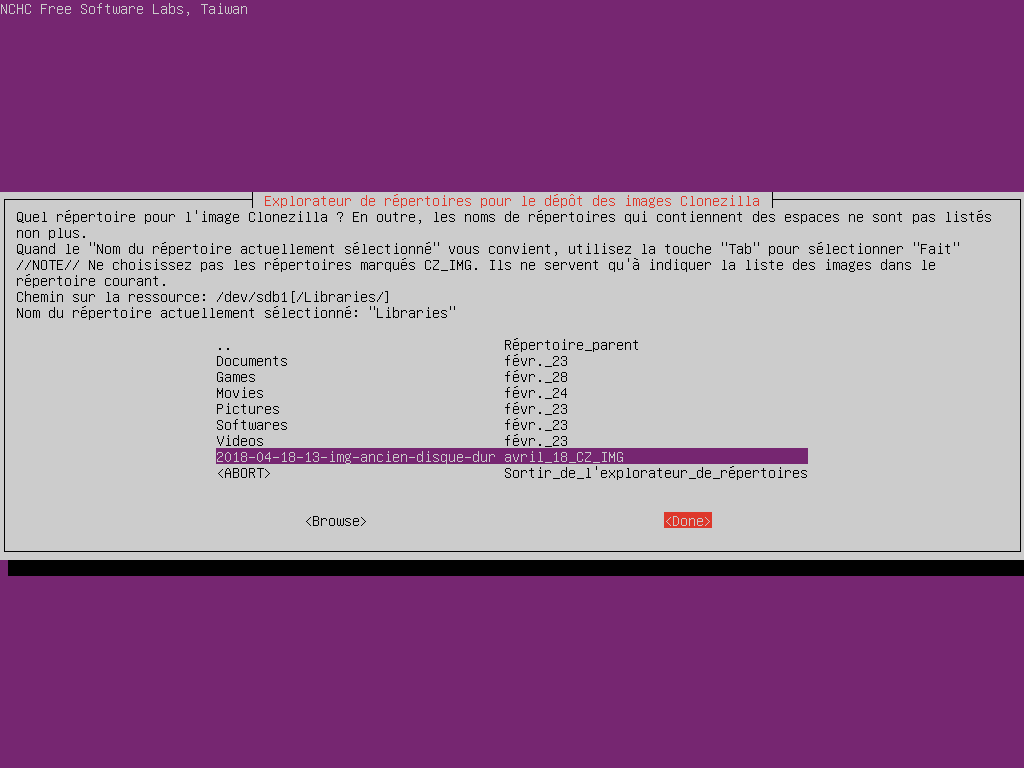
Task: Select the Videos directory
Action: [512, 441]
